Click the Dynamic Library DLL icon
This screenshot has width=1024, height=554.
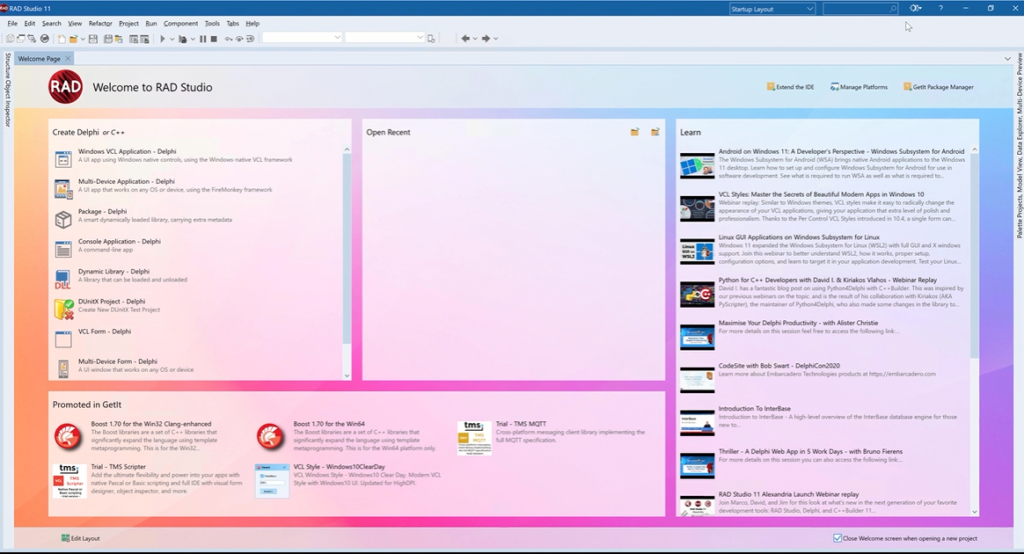63,279
